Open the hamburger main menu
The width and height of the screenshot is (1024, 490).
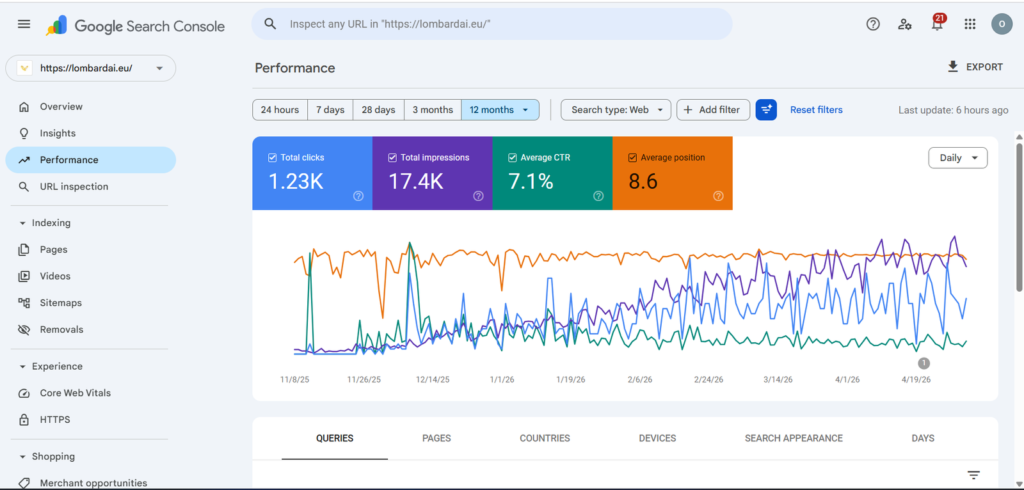coord(24,24)
